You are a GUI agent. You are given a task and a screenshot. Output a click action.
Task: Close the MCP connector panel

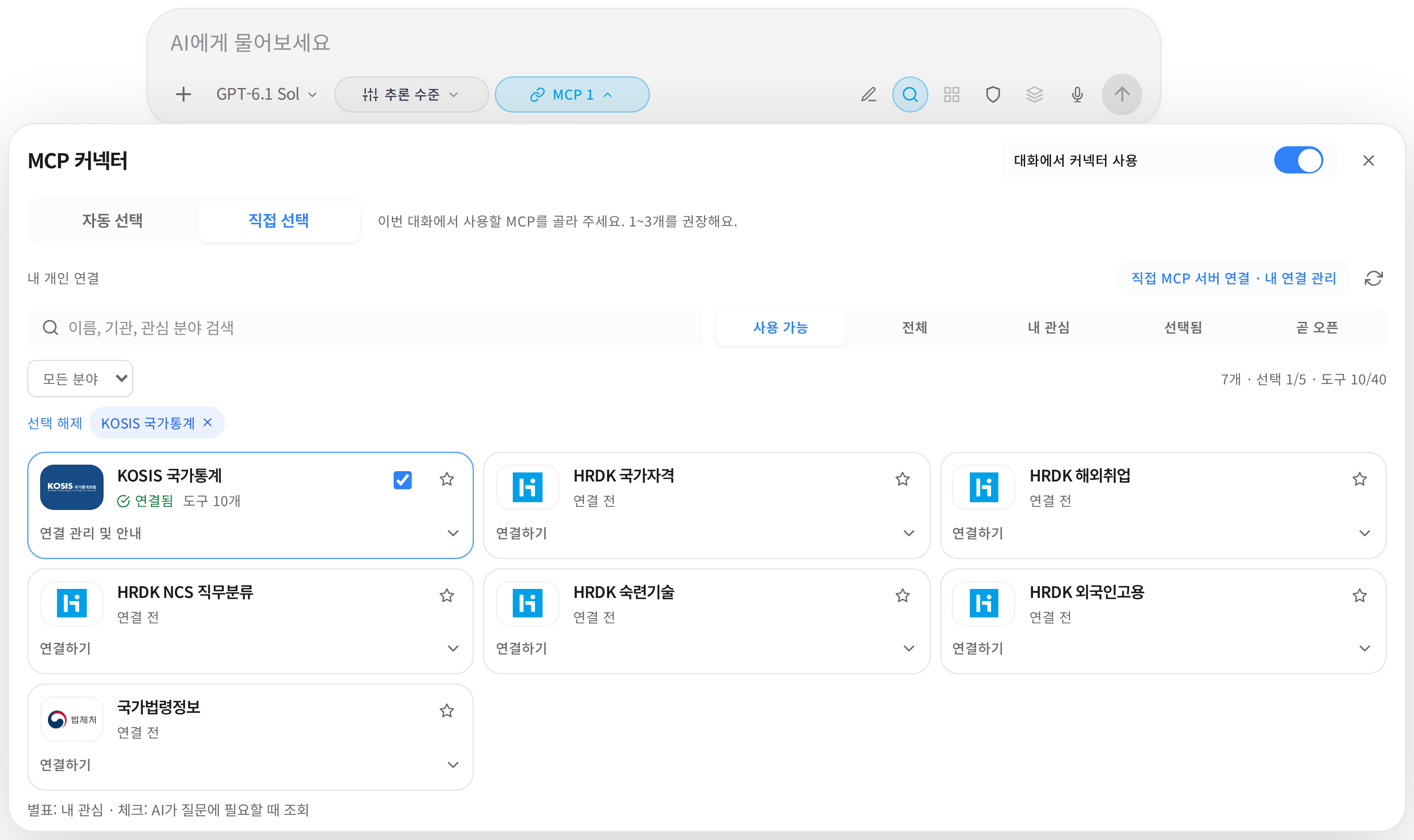[x=1368, y=161]
